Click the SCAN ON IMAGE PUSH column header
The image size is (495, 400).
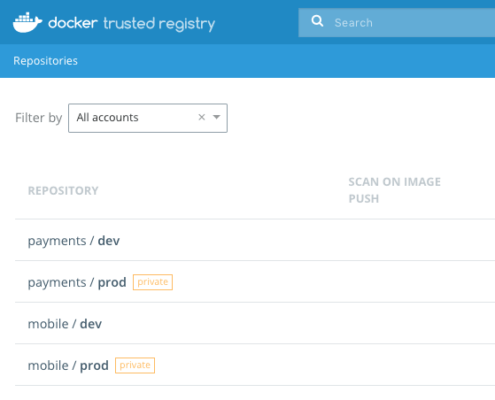point(395,190)
